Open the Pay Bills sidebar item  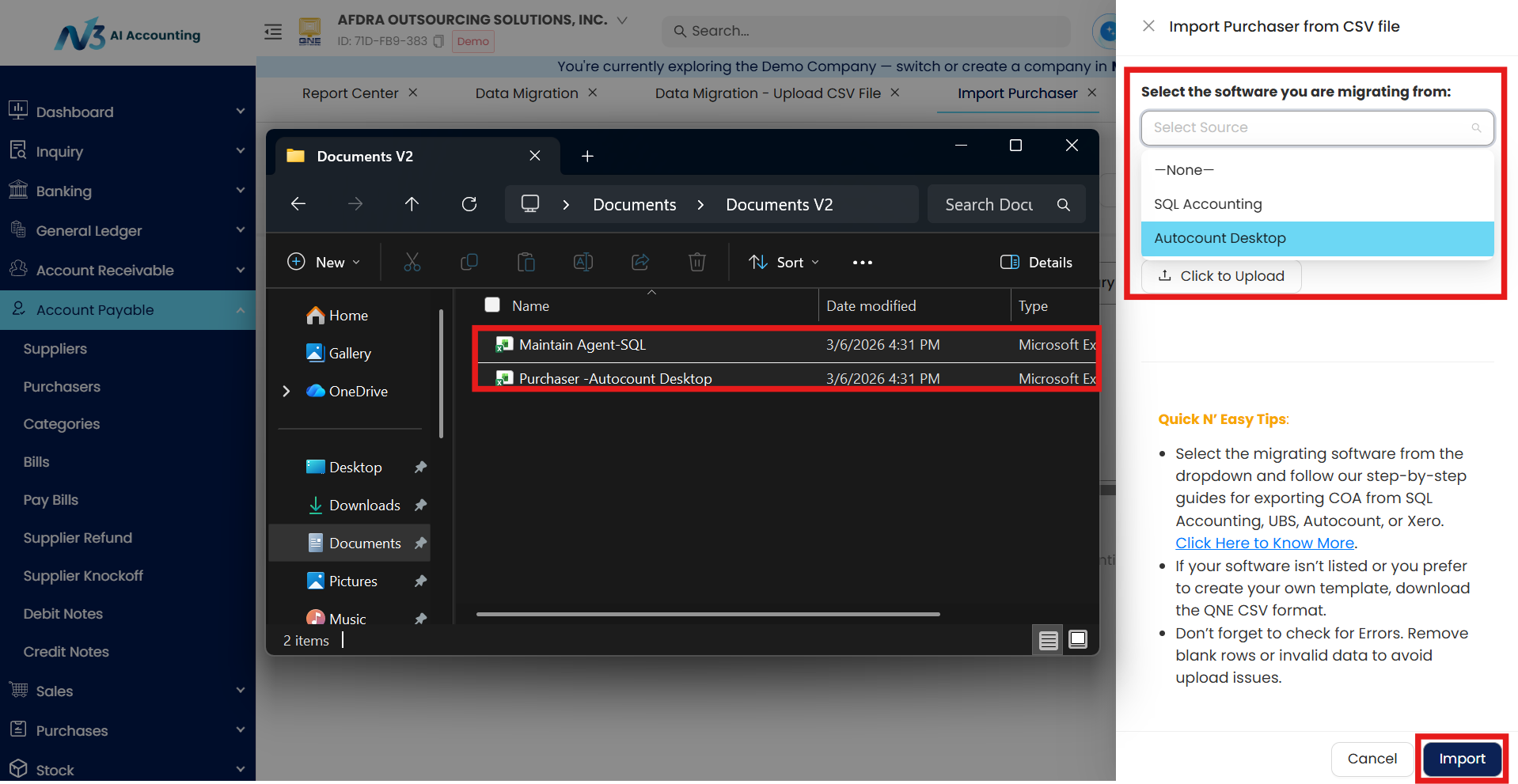[51, 500]
